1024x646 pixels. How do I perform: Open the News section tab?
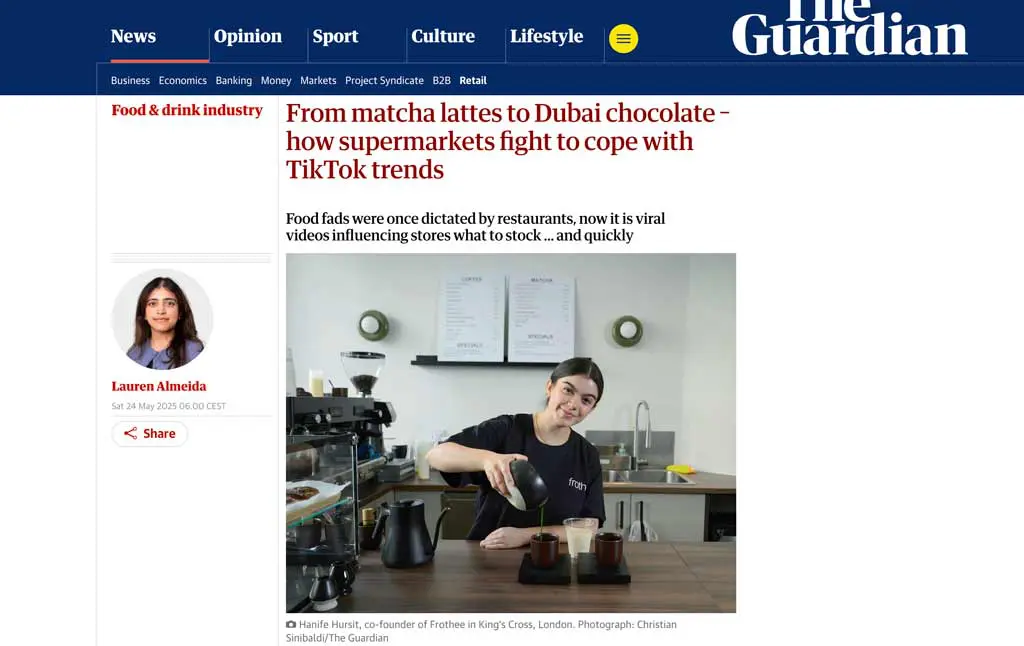point(133,37)
